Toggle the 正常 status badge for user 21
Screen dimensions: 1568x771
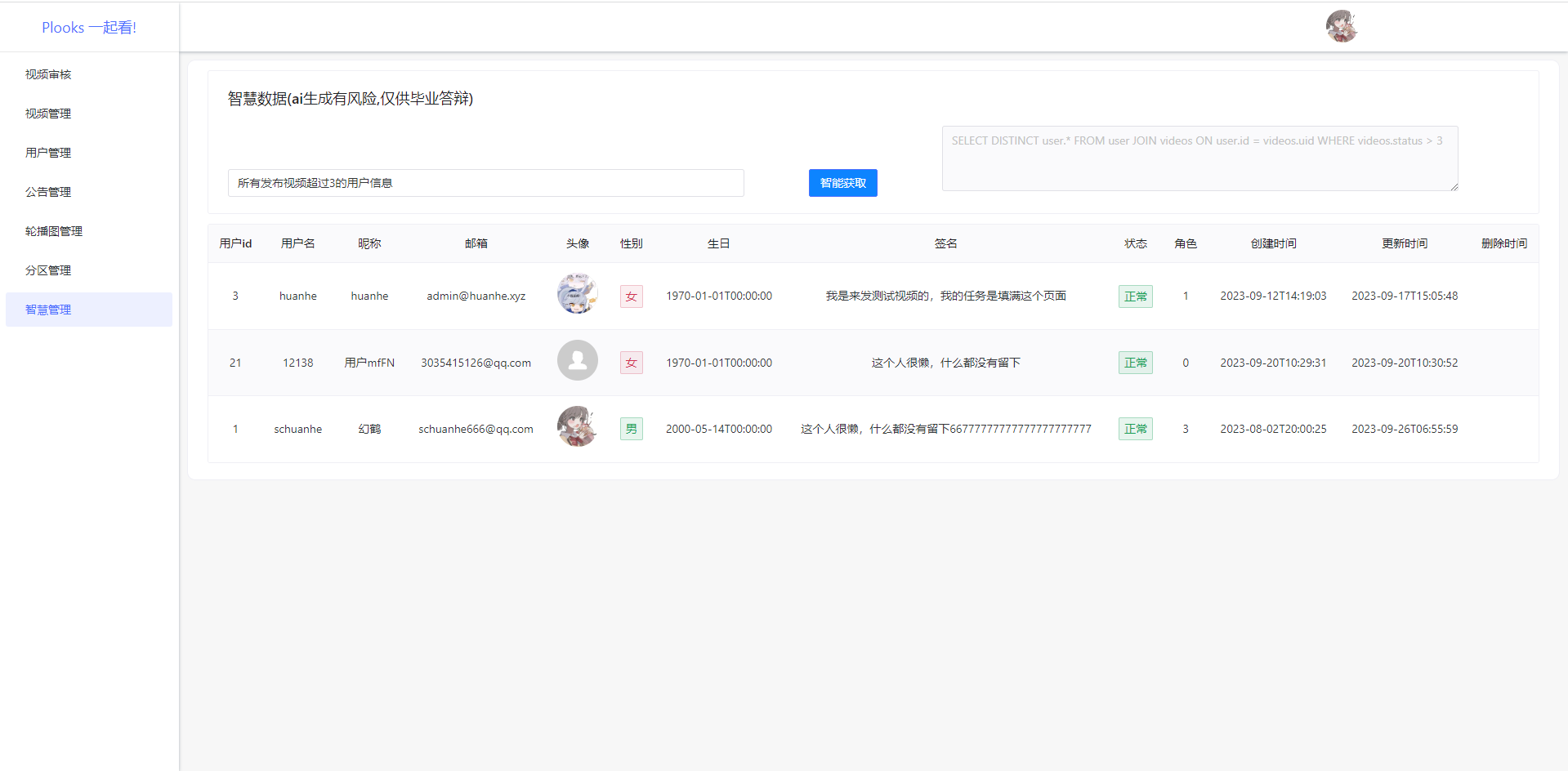point(1135,363)
